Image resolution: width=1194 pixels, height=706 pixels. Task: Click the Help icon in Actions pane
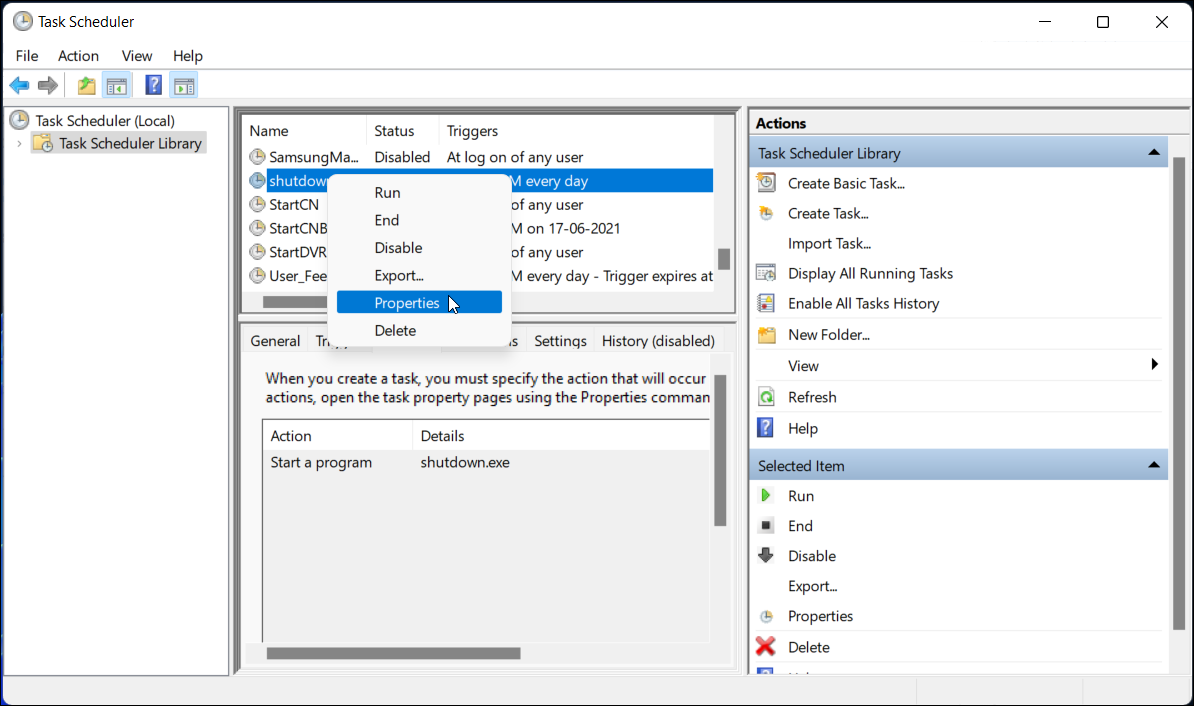tap(766, 427)
